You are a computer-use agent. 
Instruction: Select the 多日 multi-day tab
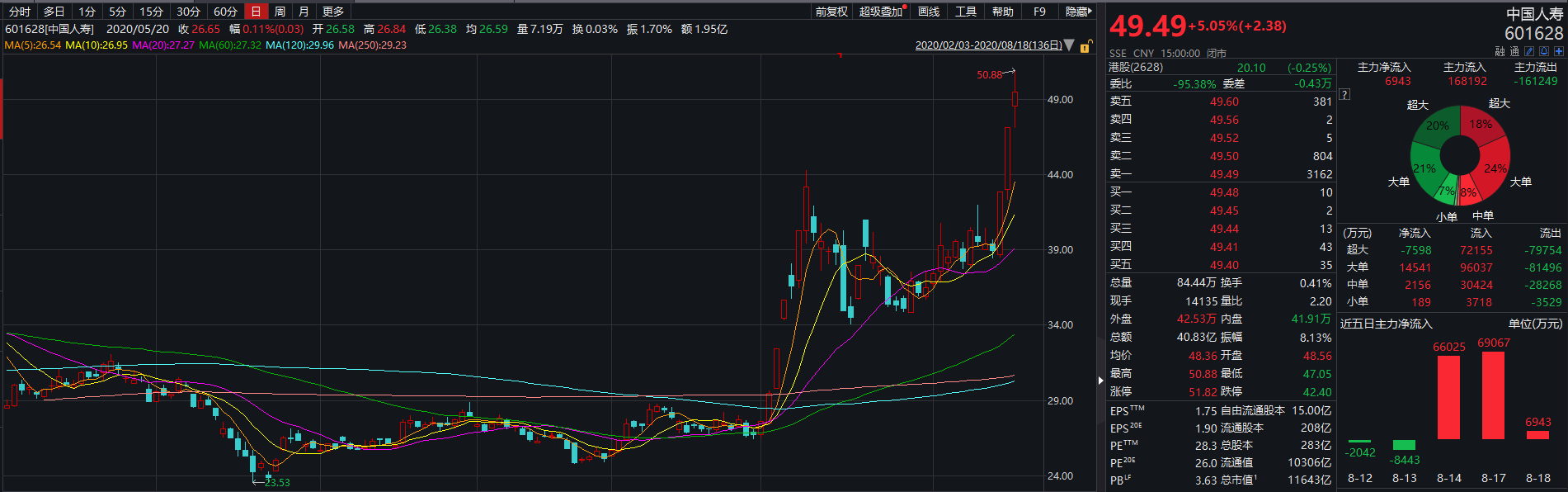click(54, 12)
